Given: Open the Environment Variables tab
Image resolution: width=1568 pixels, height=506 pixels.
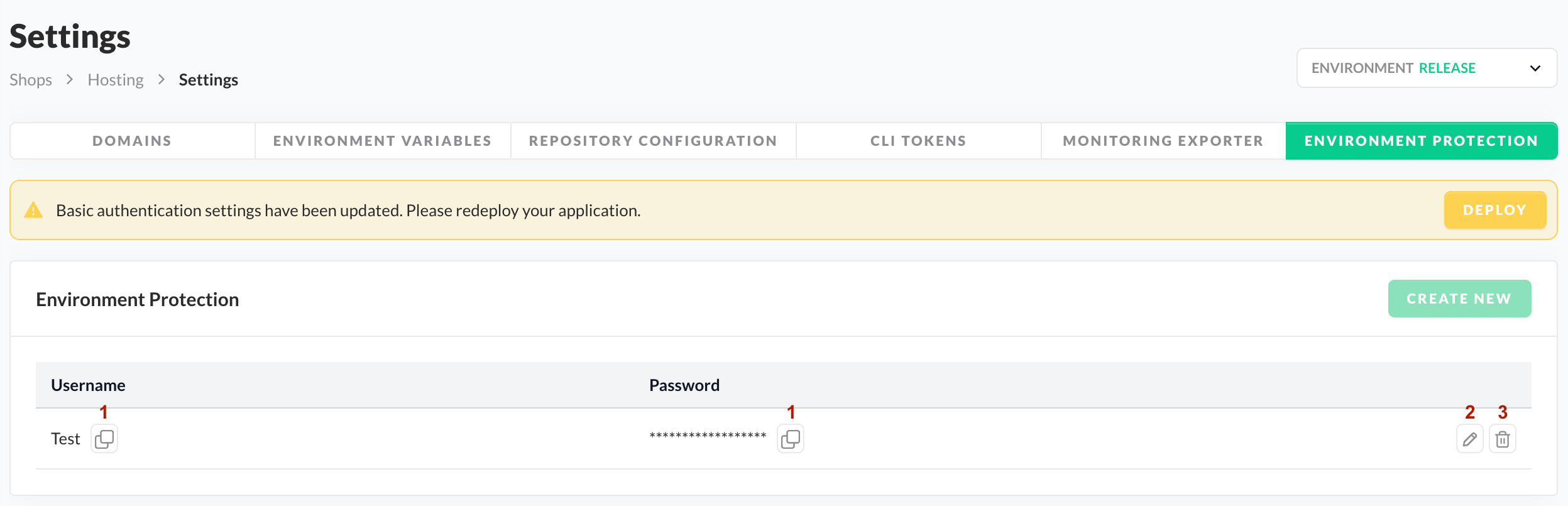Looking at the screenshot, I should point(382,141).
